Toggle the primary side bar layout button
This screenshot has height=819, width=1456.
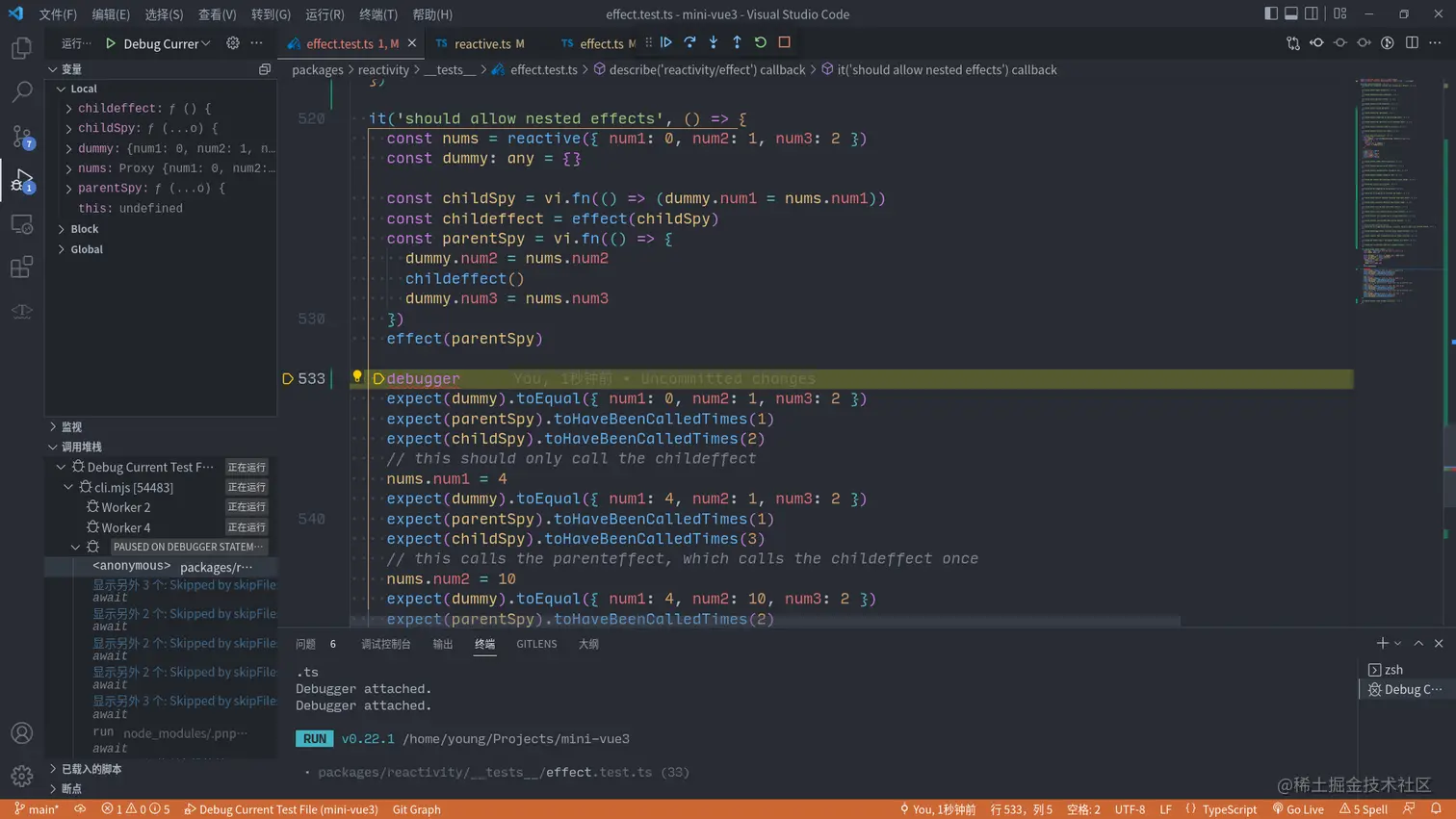coord(1271,13)
